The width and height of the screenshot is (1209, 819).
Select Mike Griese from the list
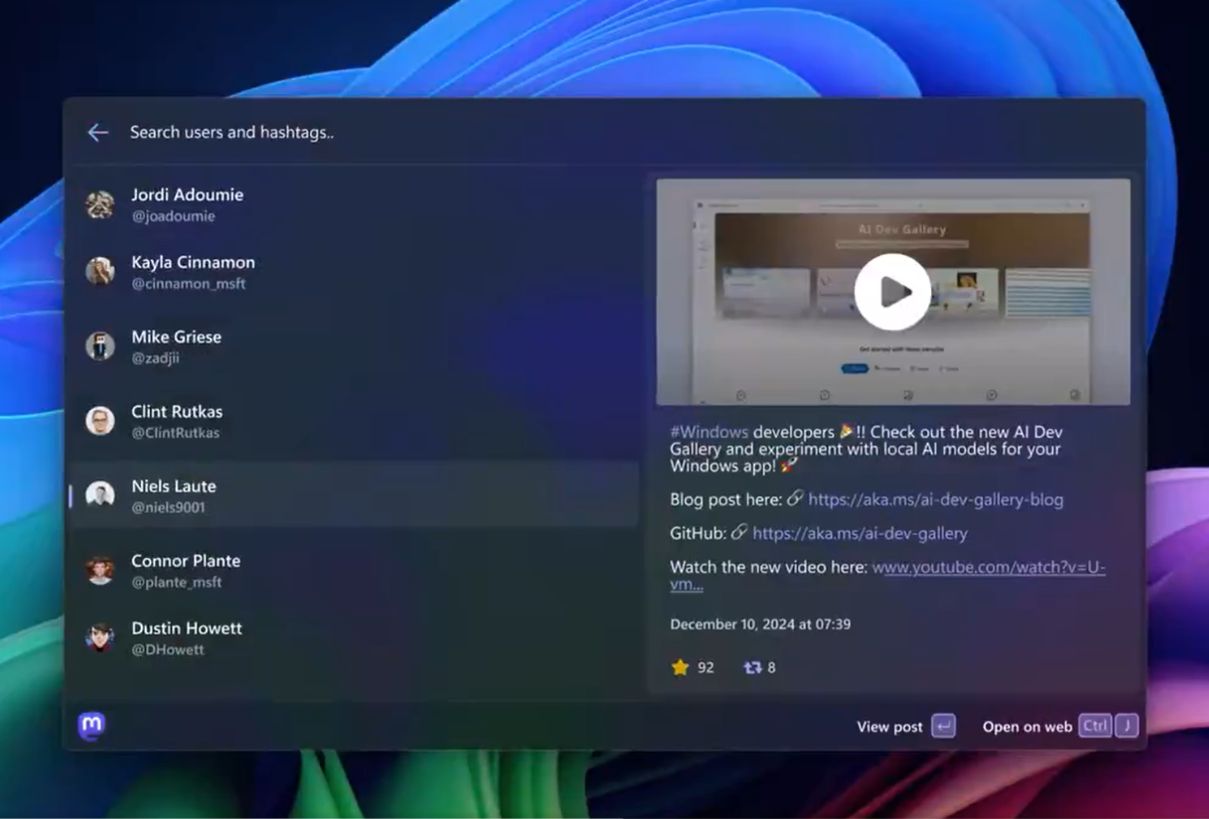(354, 346)
